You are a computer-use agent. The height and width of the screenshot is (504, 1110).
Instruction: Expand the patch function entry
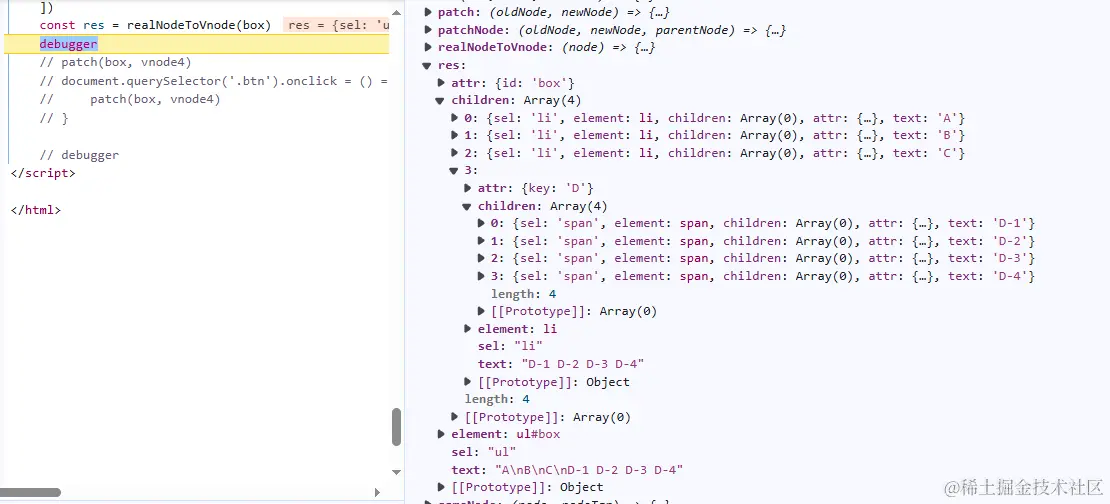click(x=428, y=13)
